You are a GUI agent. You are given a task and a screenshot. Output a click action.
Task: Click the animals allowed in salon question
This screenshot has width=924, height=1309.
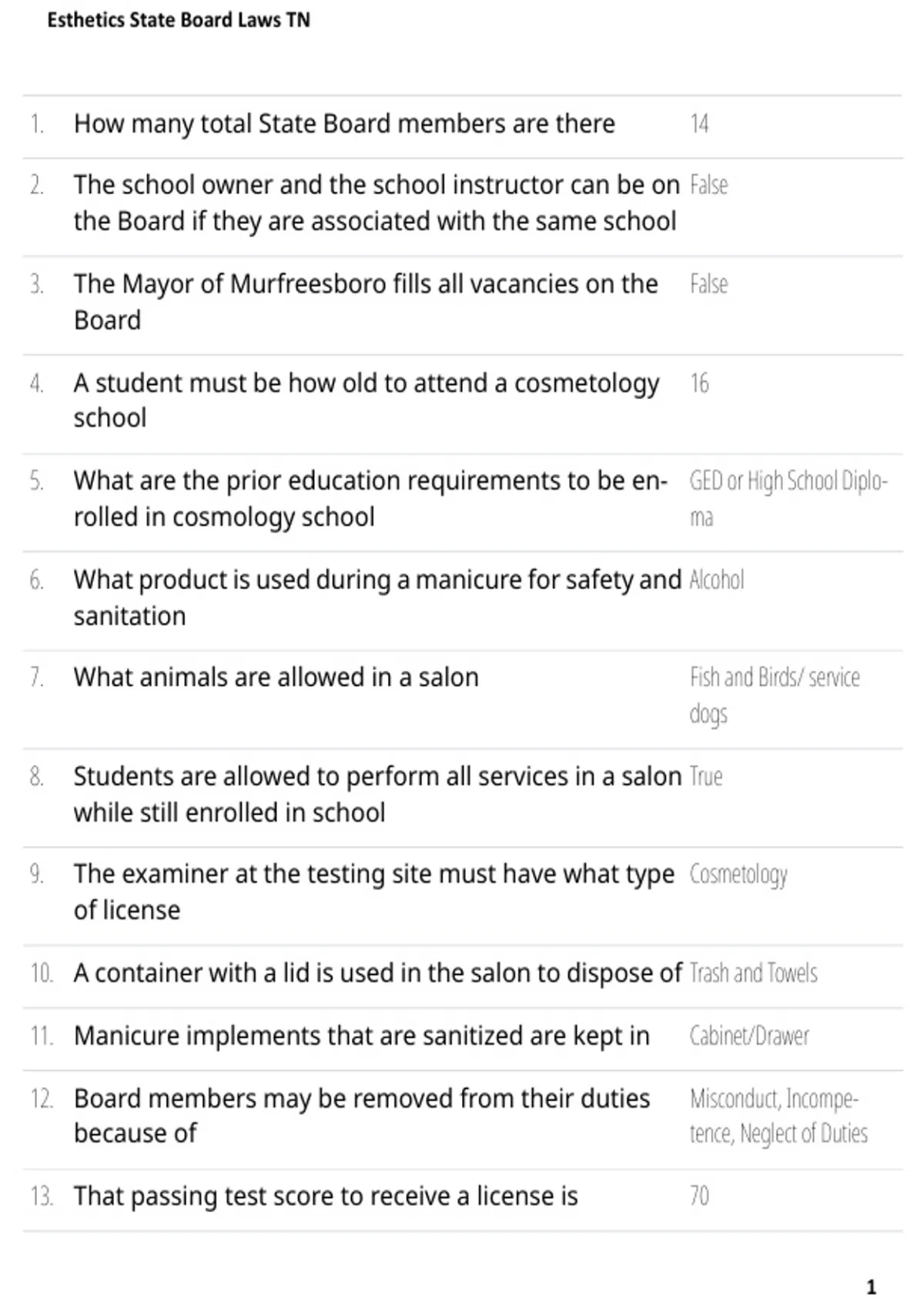click(276, 678)
